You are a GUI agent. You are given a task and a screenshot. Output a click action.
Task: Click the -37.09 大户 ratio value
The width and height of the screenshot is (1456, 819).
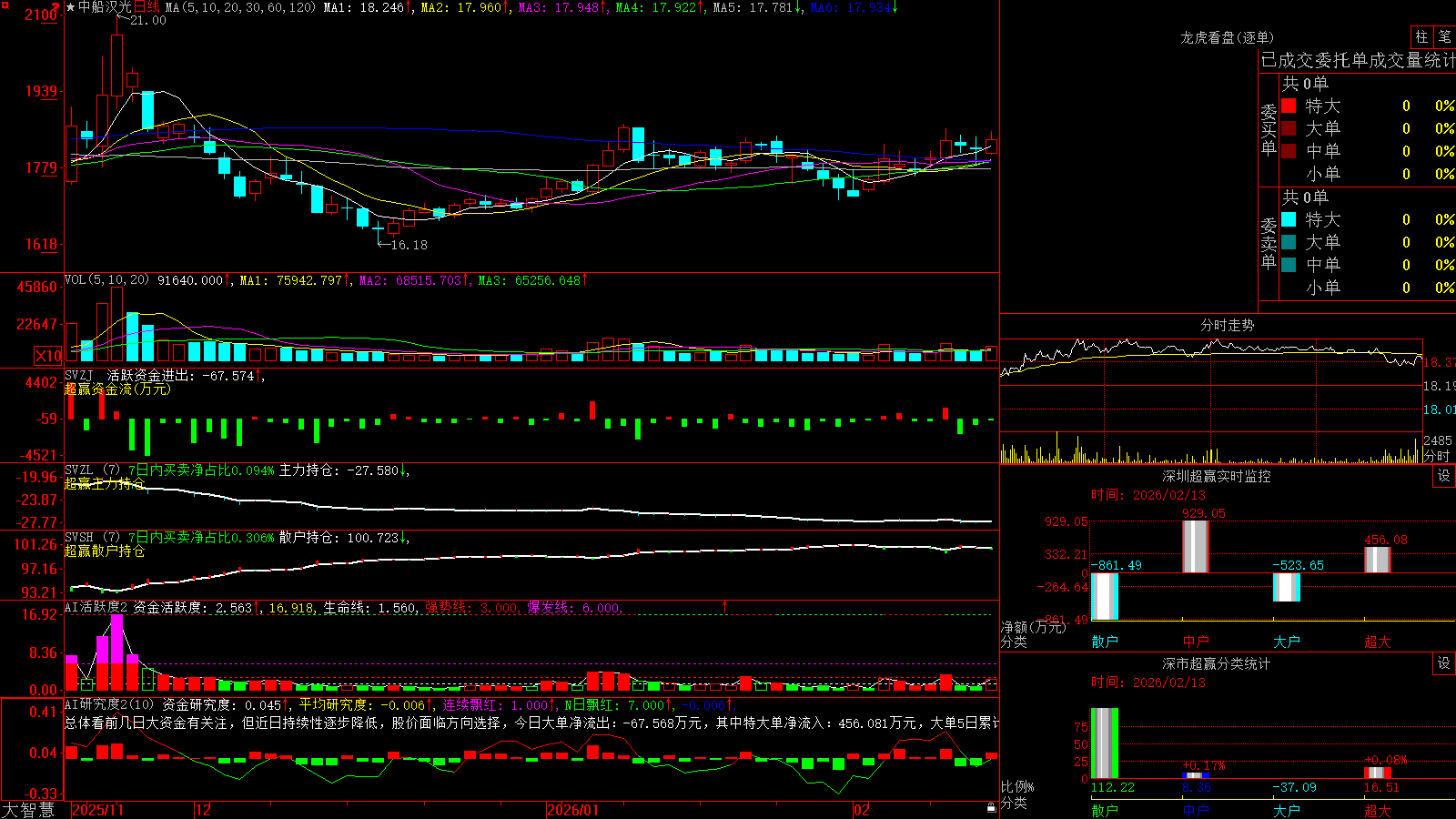click(x=1294, y=787)
